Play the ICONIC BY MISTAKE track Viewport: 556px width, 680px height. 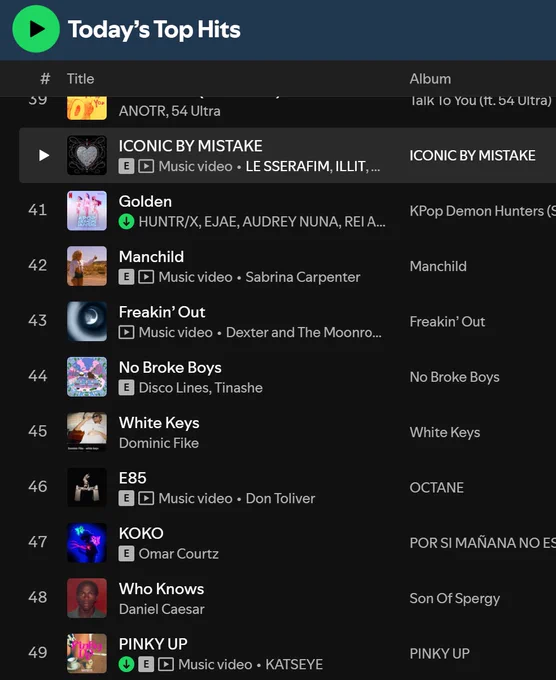point(44,155)
